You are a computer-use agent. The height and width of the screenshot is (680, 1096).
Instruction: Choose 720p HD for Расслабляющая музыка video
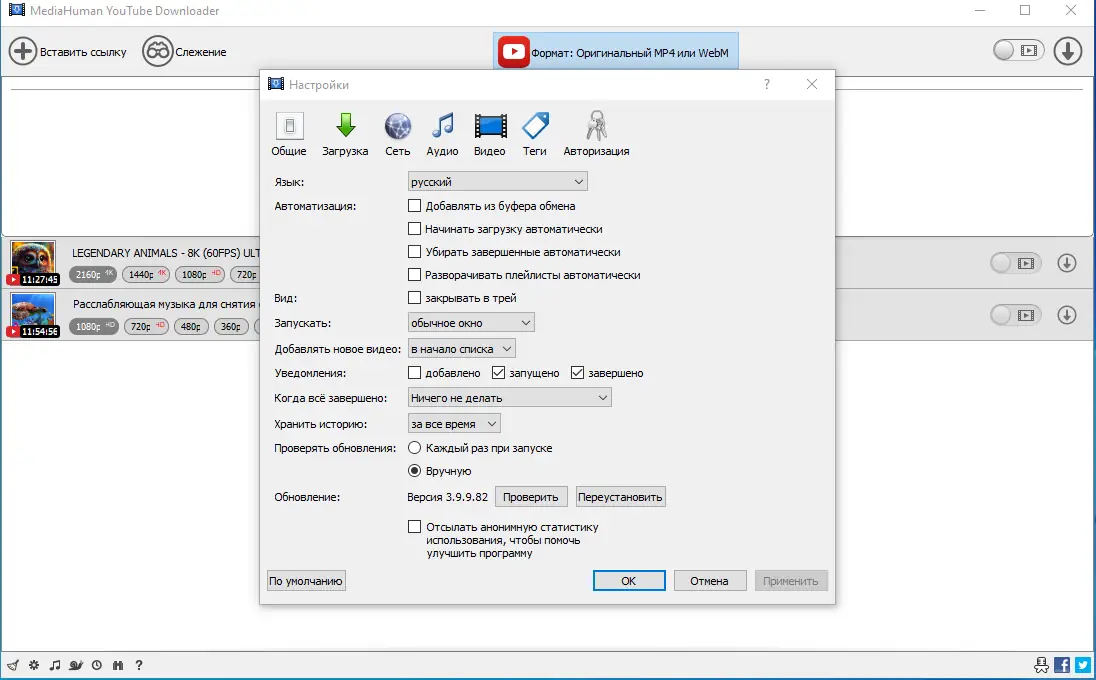pyautogui.click(x=145, y=326)
